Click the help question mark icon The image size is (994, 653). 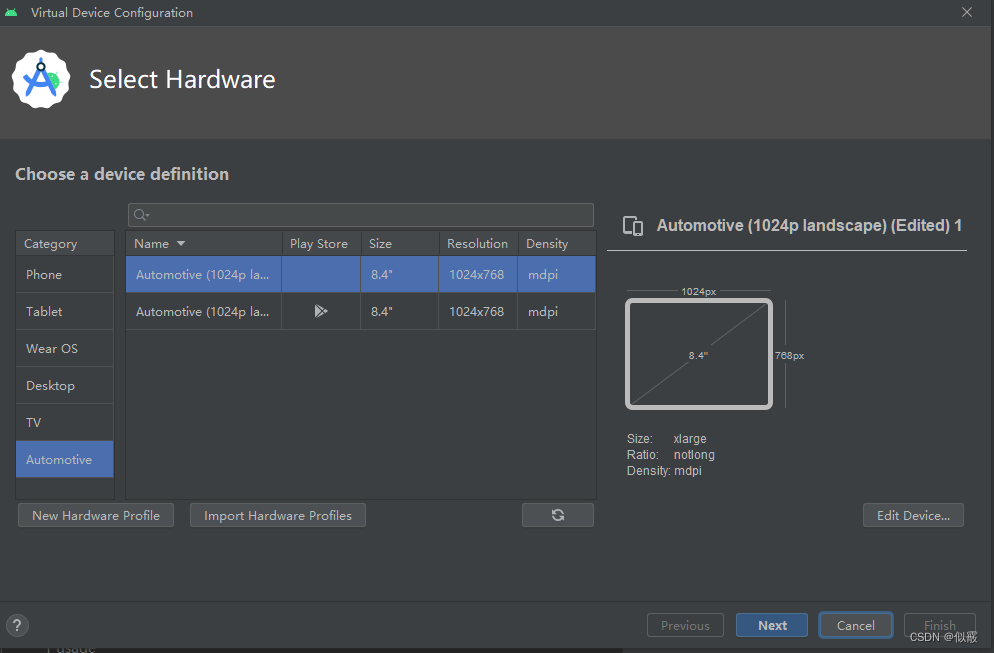[17, 625]
